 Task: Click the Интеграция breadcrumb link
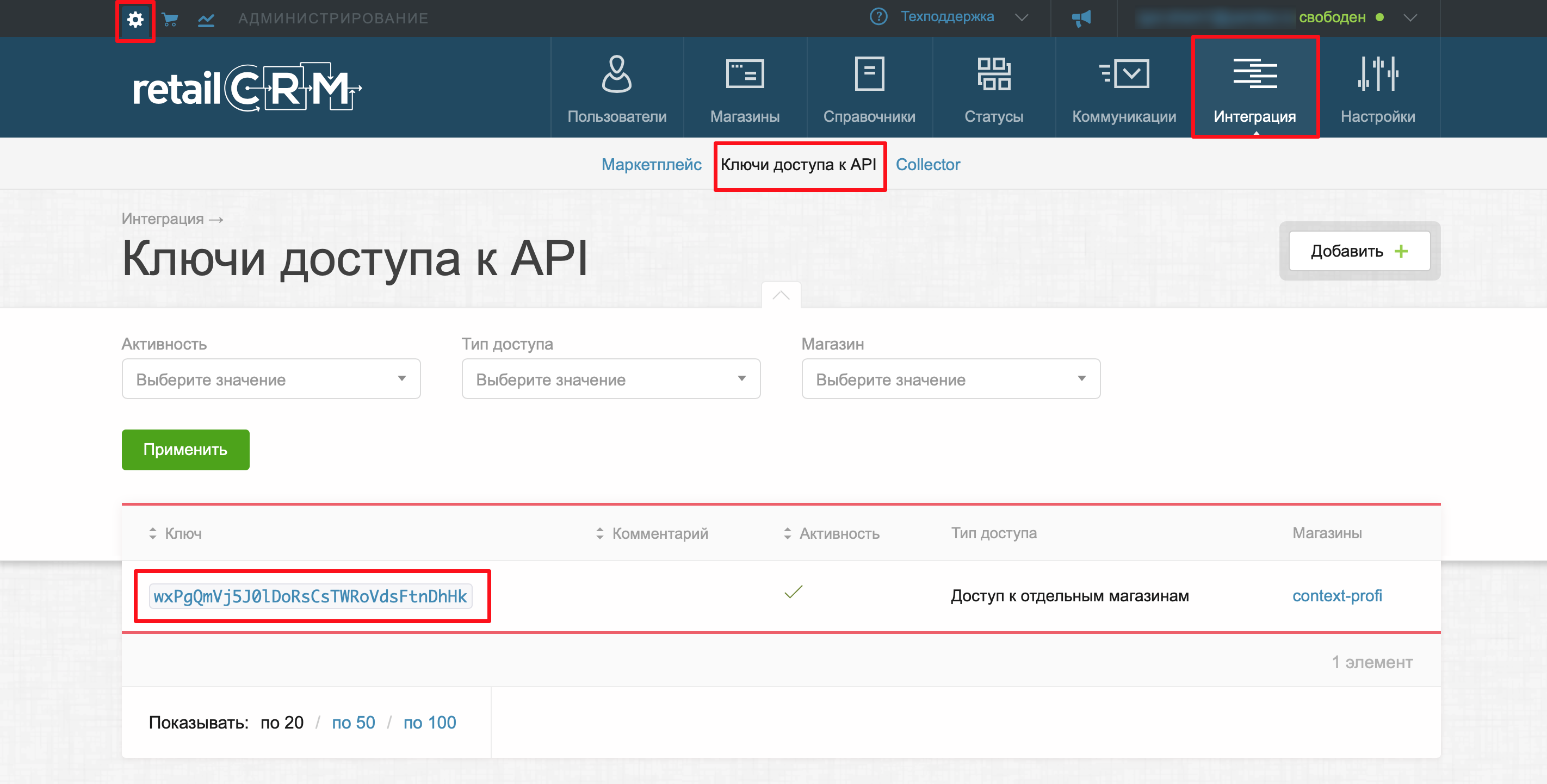pyautogui.click(x=163, y=219)
